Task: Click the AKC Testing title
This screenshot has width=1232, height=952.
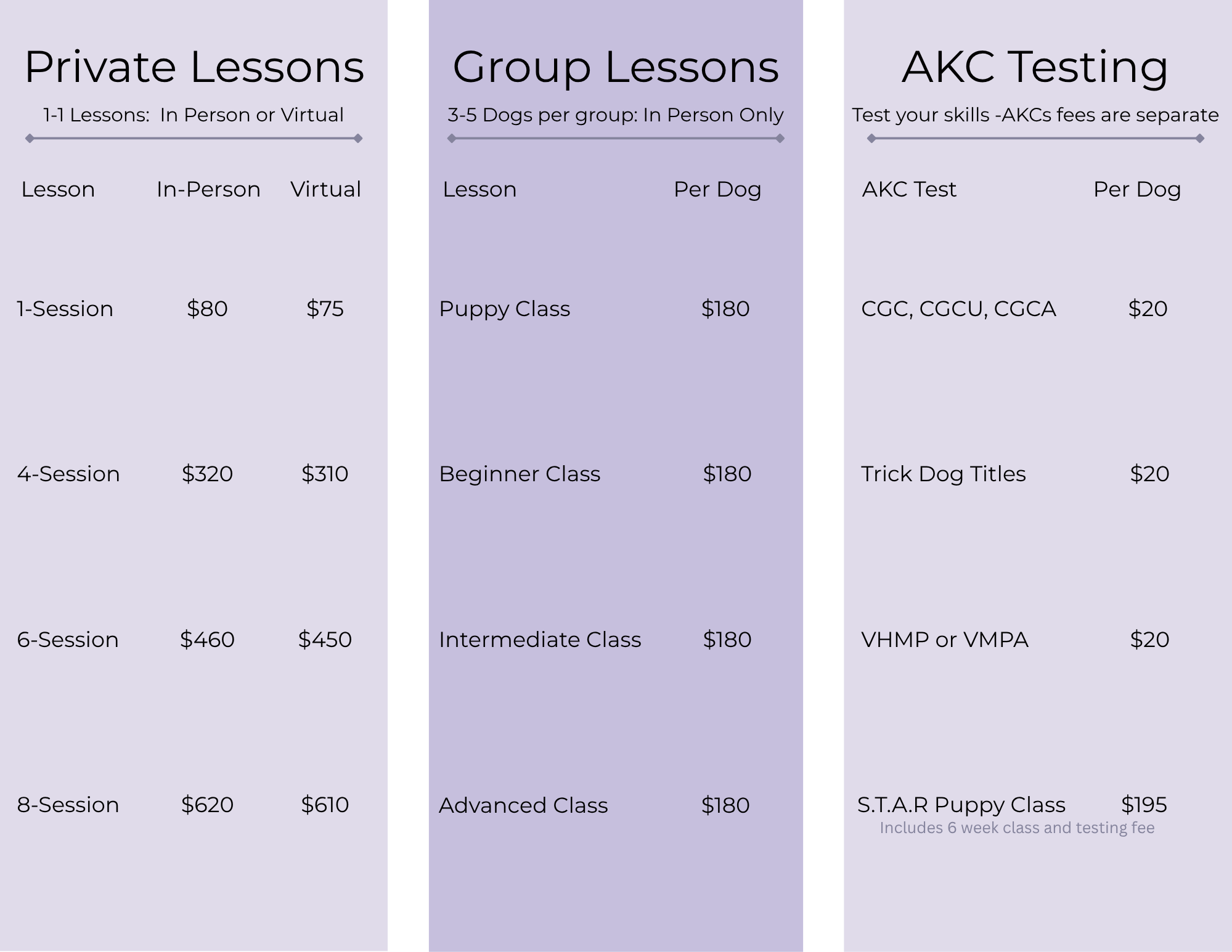Action: [x=1035, y=68]
